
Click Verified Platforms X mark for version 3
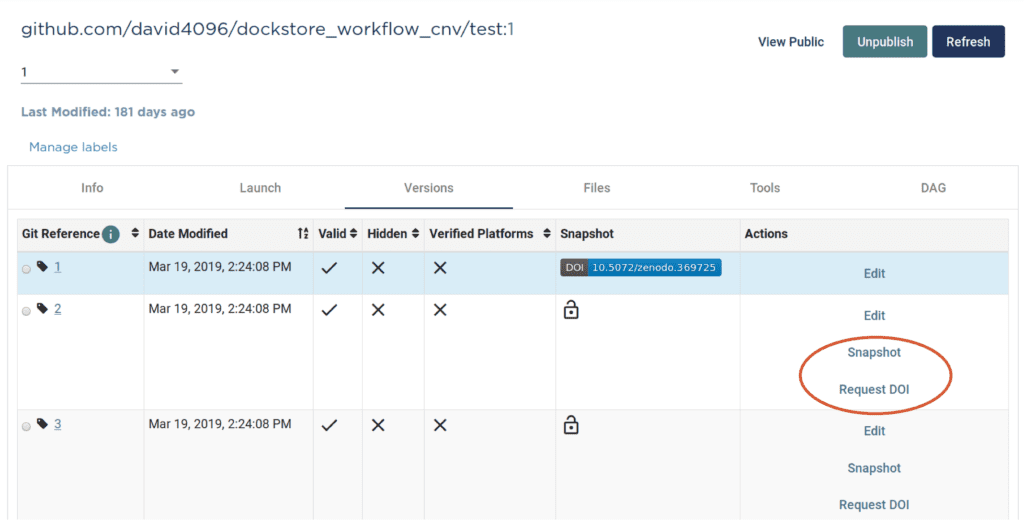440,425
